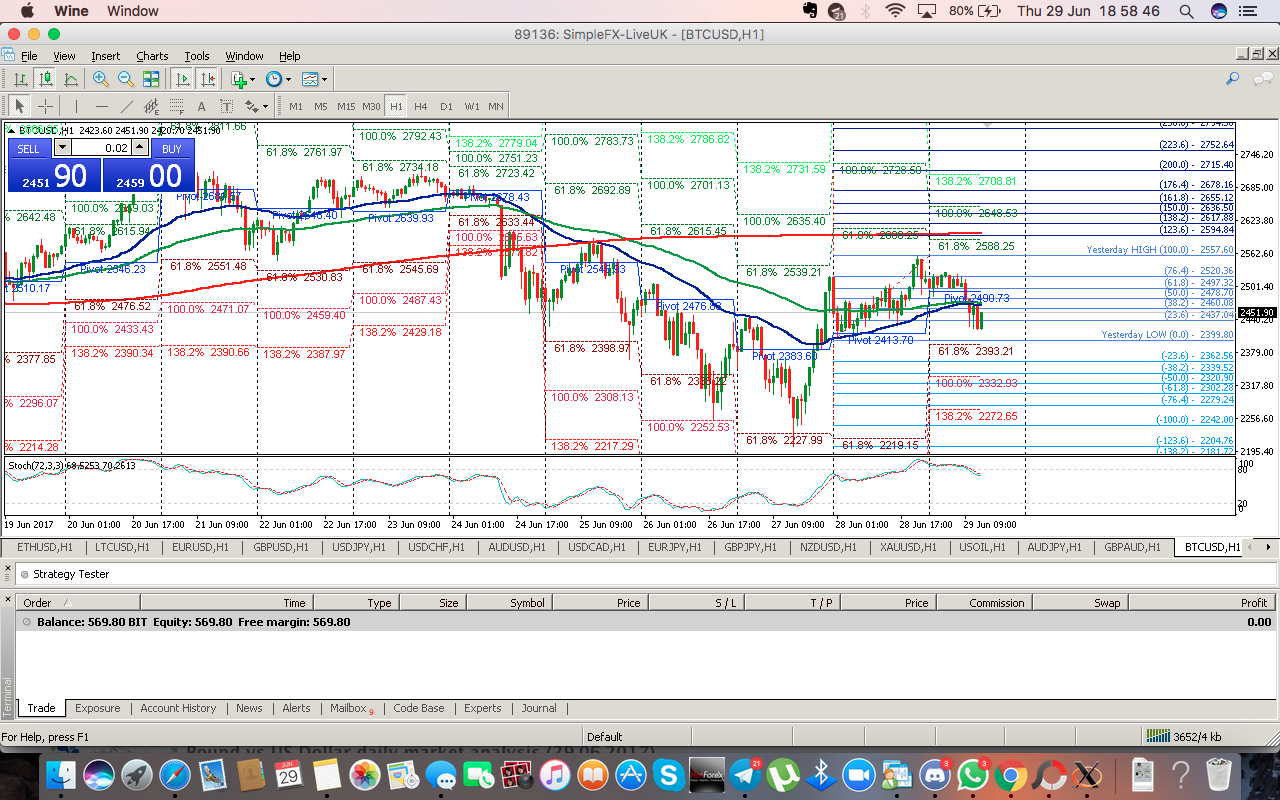
Task: Switch timeframe to M1
Action: tap(296, 106)
